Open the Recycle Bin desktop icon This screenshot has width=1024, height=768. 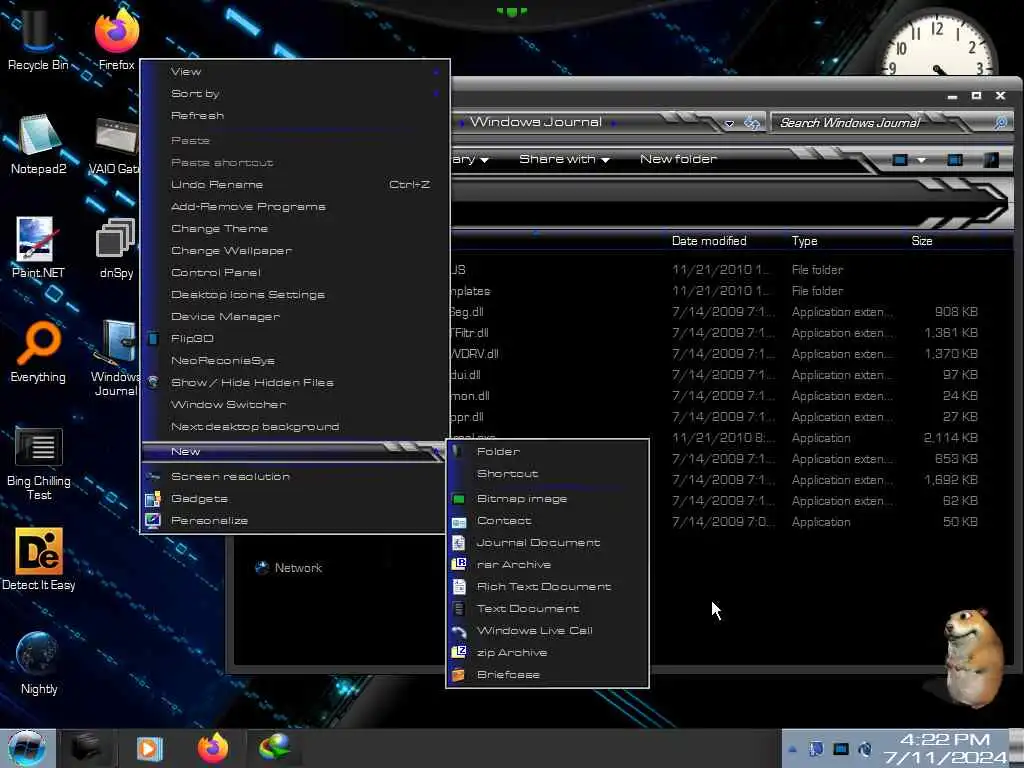tap(37, 39)
